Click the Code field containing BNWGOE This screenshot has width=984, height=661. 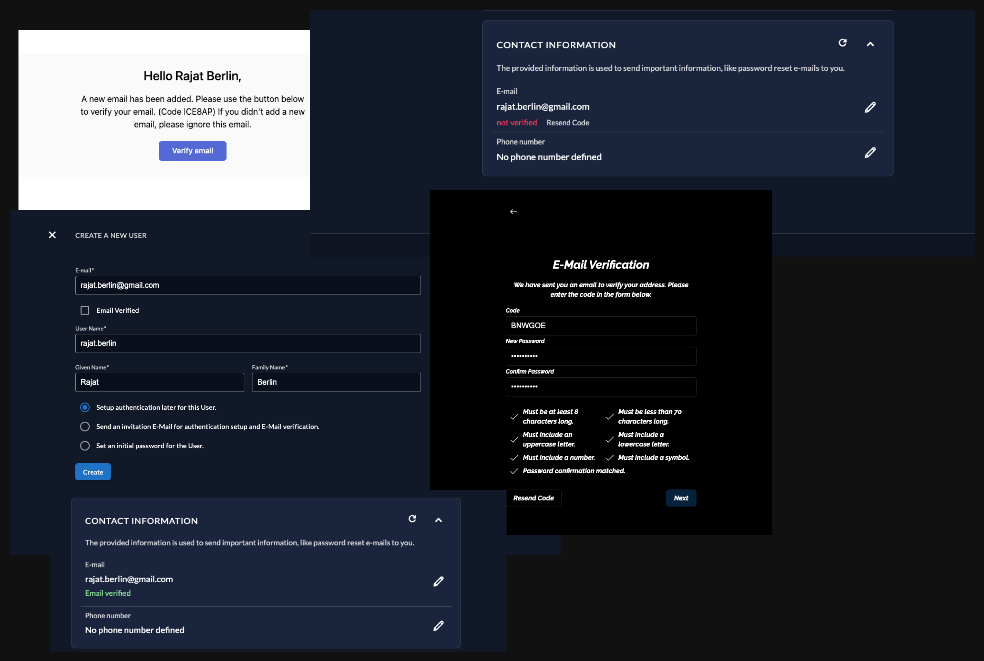tap(601, 325)
